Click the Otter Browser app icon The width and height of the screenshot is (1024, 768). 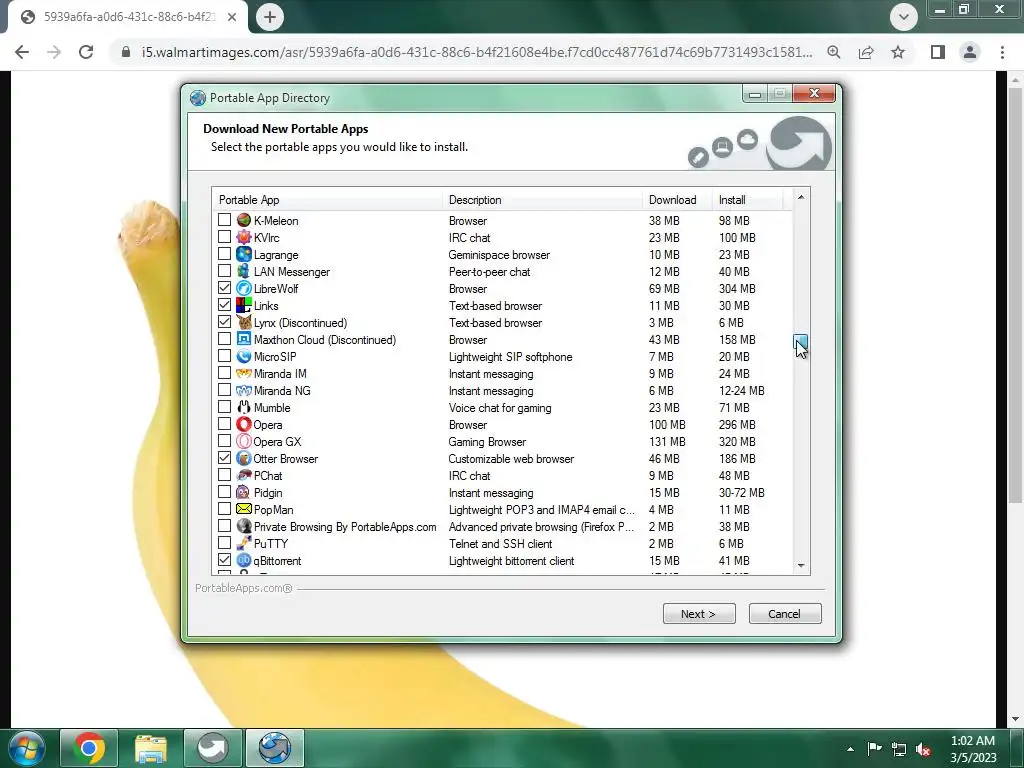[x=244, y=458]
